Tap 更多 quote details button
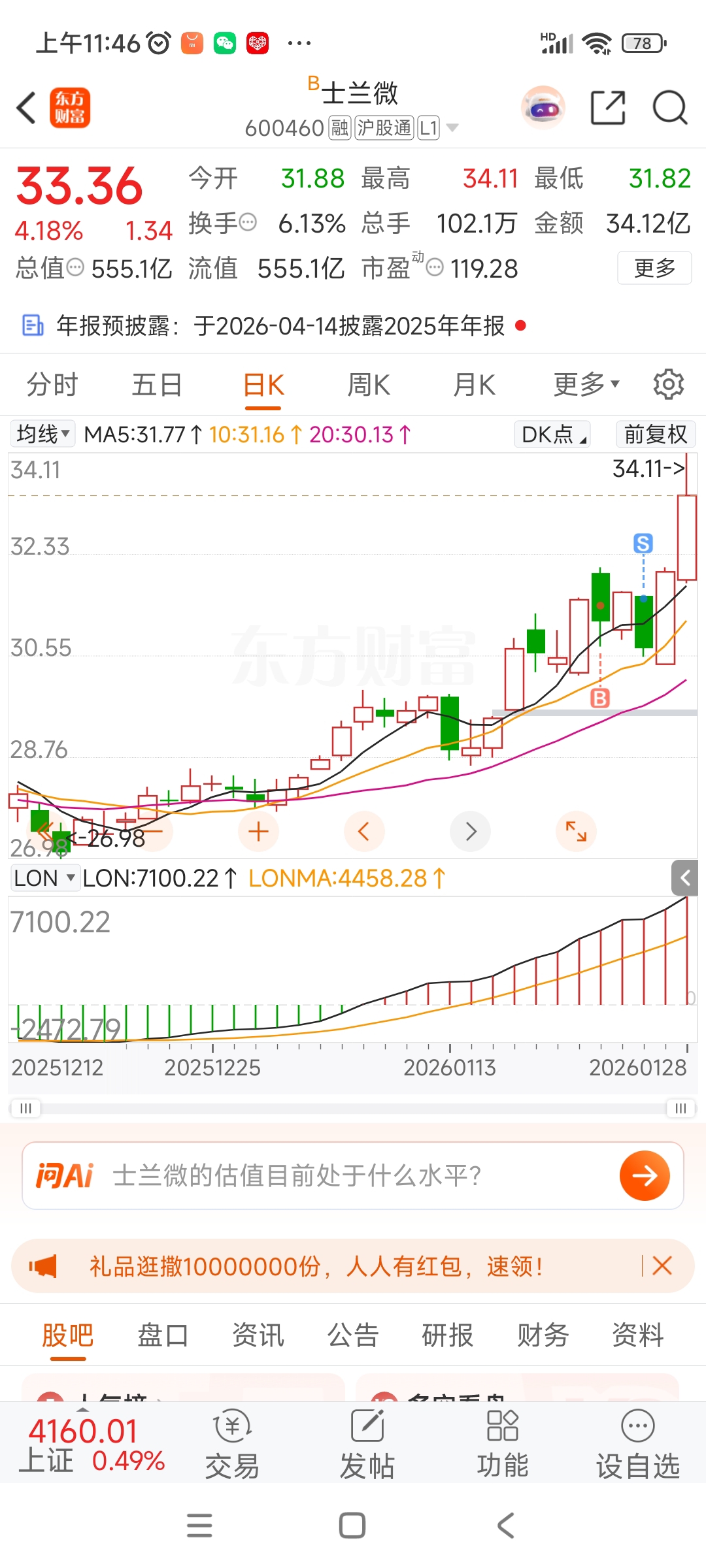706x1568 pixels. (654, 267)
